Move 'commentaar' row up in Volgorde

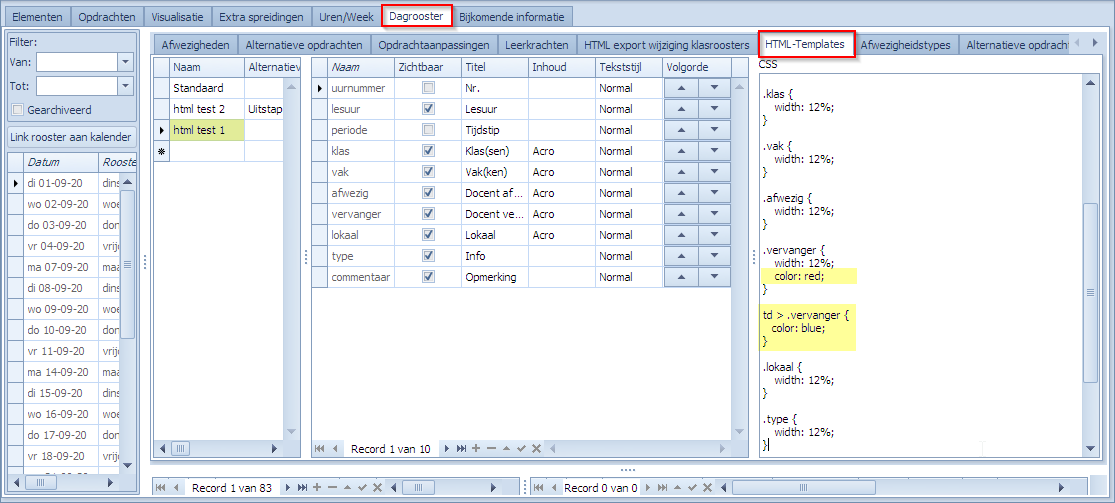click(x=681, y=277)
